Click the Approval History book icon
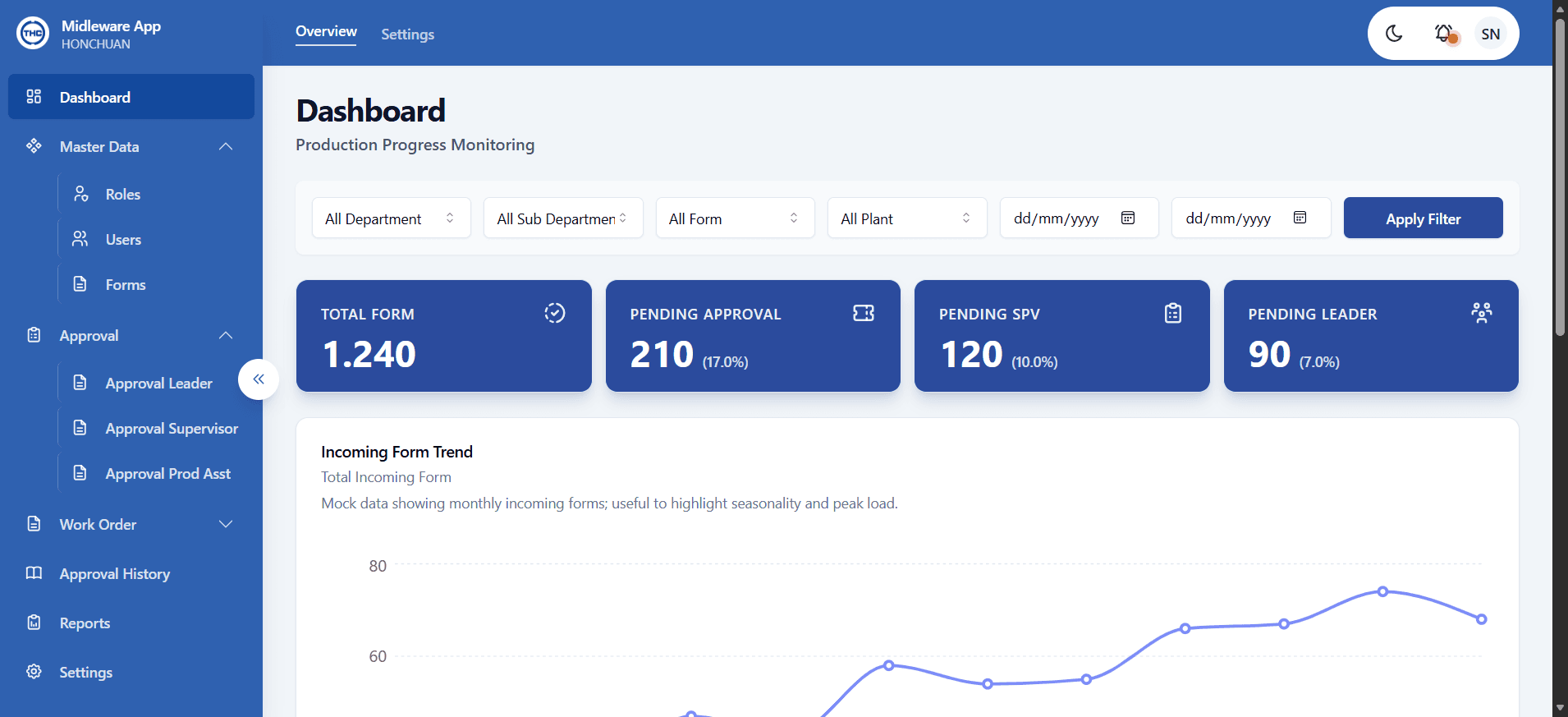1568x717 pixels. click(x=34, y=573)
